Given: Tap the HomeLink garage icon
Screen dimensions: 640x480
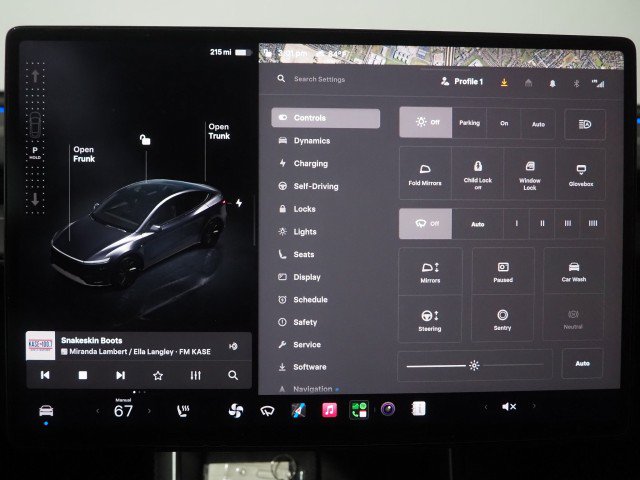Looking at the screenshot, I should click(529, 83).
